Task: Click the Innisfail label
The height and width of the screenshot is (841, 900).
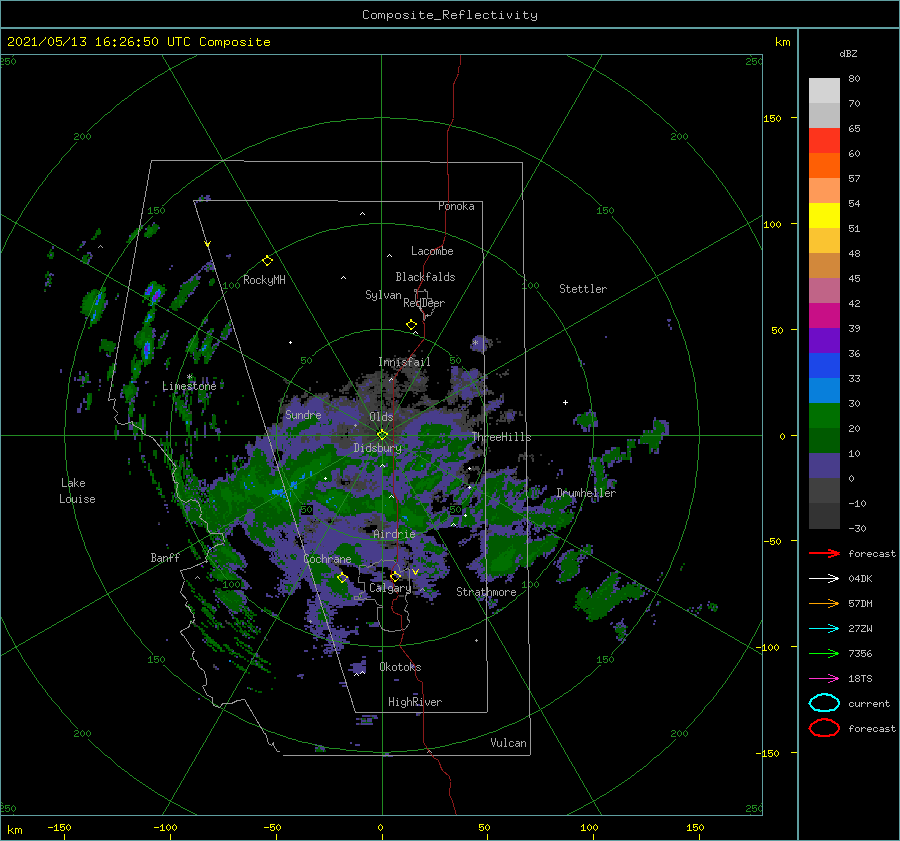Action: 404,362
